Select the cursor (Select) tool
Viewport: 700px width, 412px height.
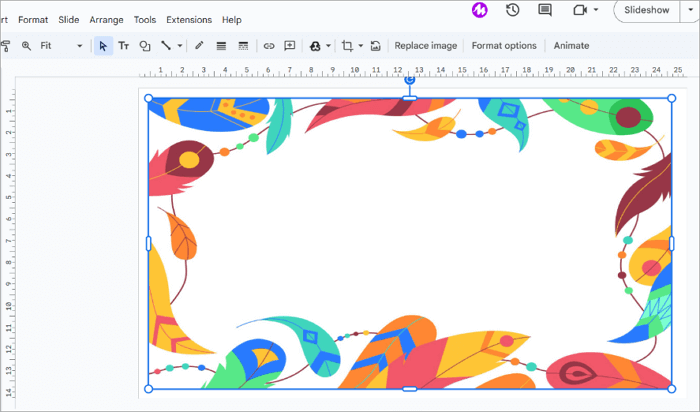click(x=103, y=46)
